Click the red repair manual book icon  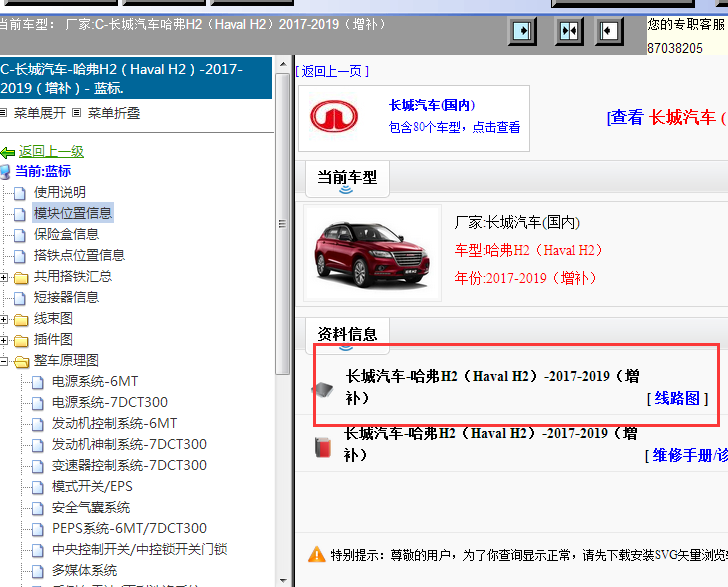pyautogui.click(x=323, y=447)
